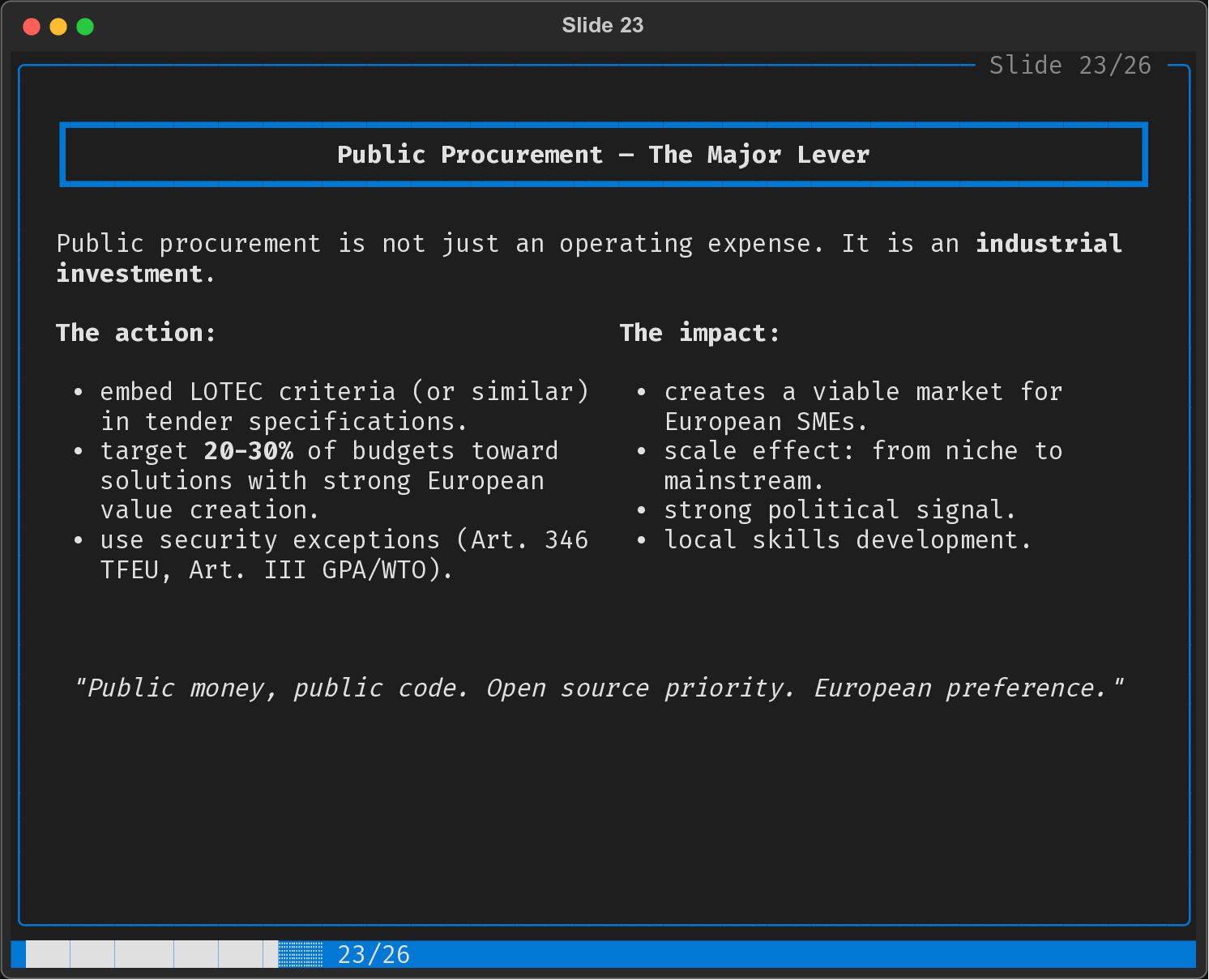Select 'The action:' column heading
Image resolution: width=1209 pixels, height=980 pixels.
click(136, 333)
